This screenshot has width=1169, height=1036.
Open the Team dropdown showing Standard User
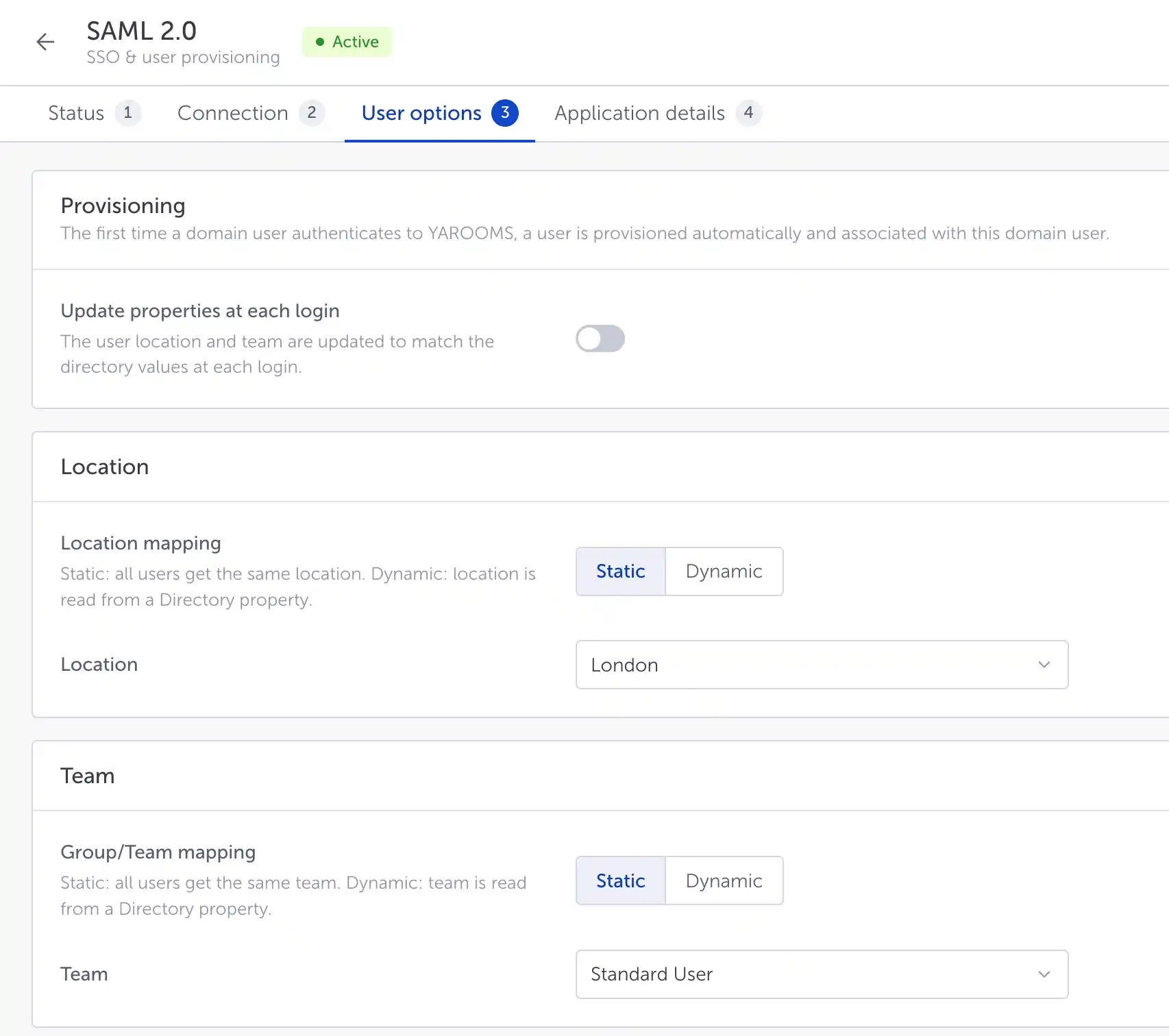[822, 974]
